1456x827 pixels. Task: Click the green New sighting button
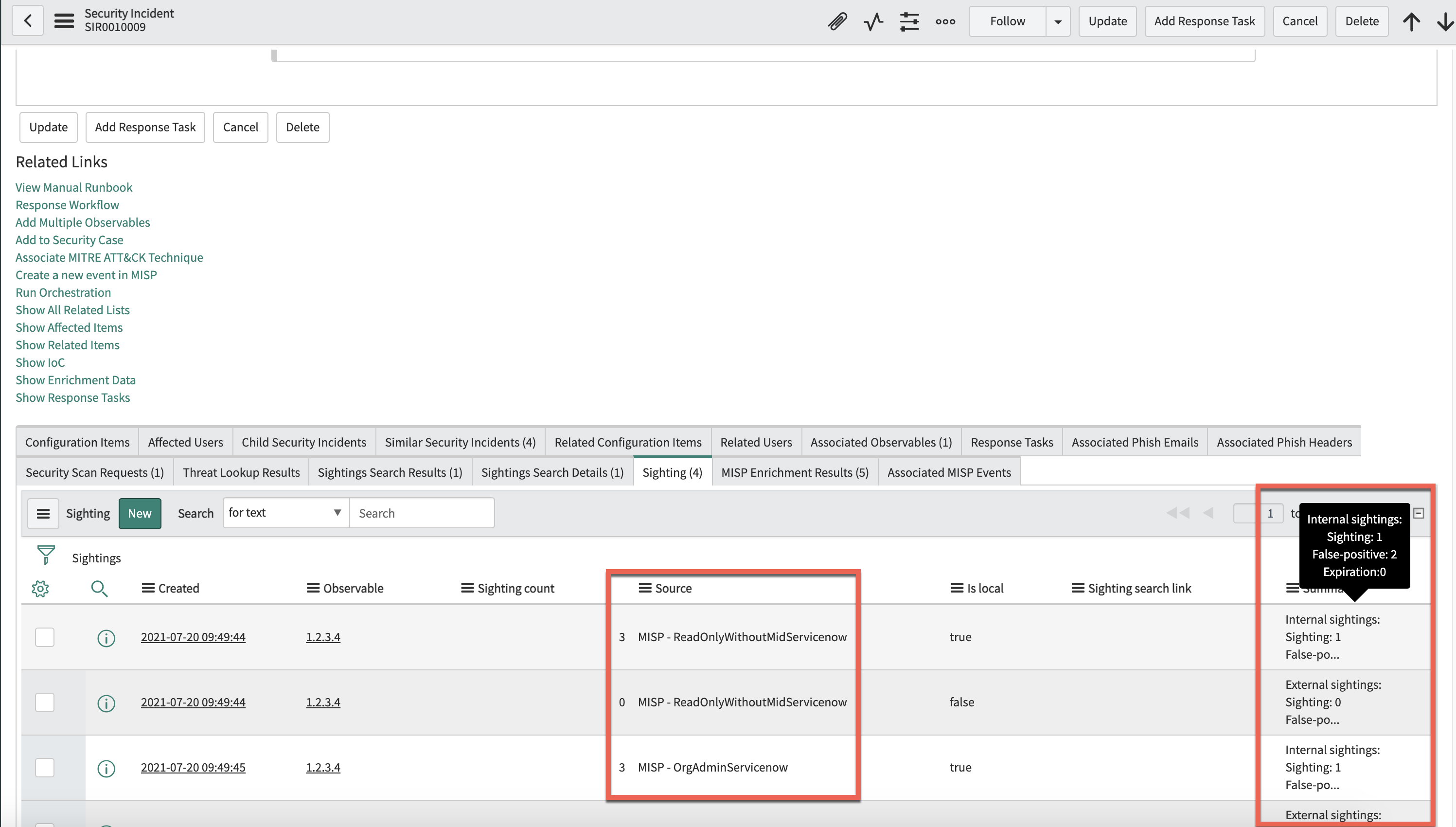[x=140, y=513]
